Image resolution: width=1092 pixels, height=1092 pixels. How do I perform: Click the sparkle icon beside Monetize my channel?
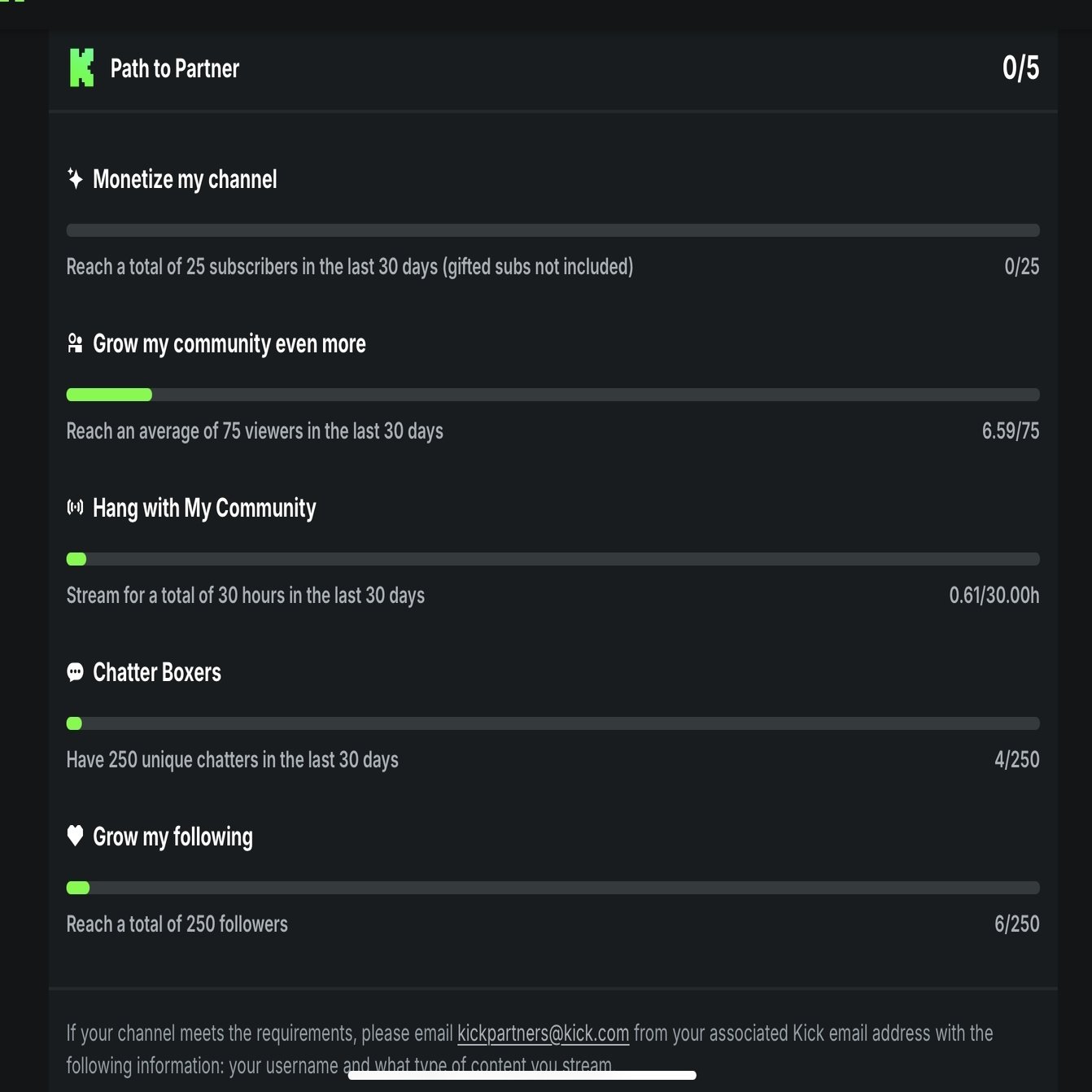pos(75,179)
